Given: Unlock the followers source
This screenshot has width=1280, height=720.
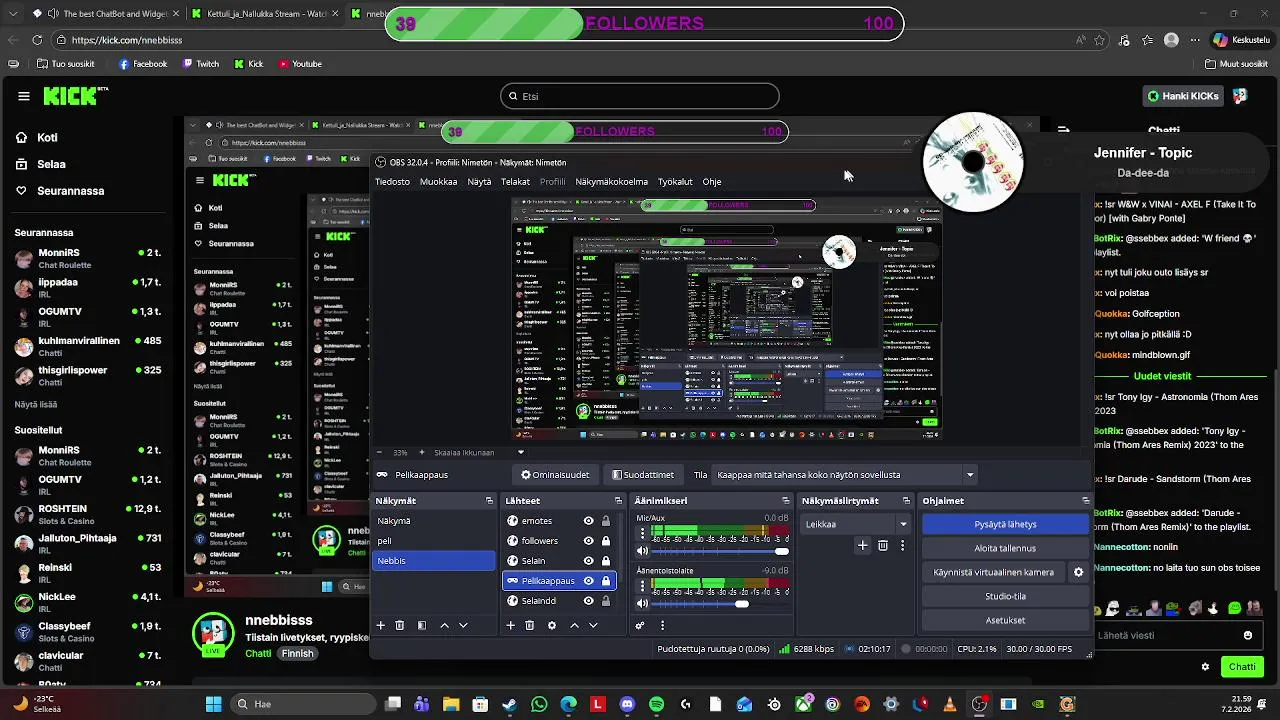Looking at the screenshot, I should [605, 541].
